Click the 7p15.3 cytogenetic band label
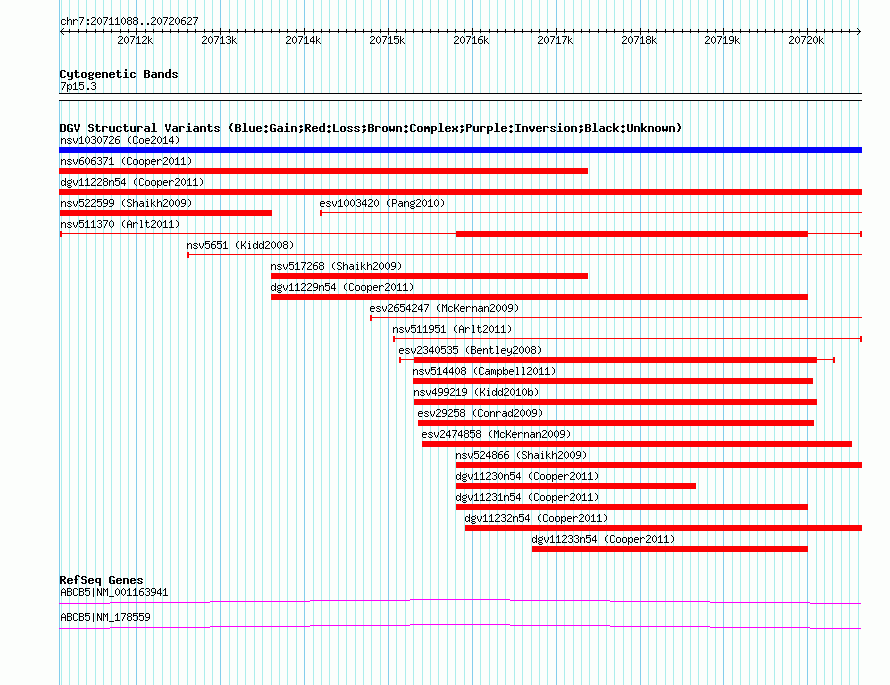The image size is (890, 685). pos(78,86)
